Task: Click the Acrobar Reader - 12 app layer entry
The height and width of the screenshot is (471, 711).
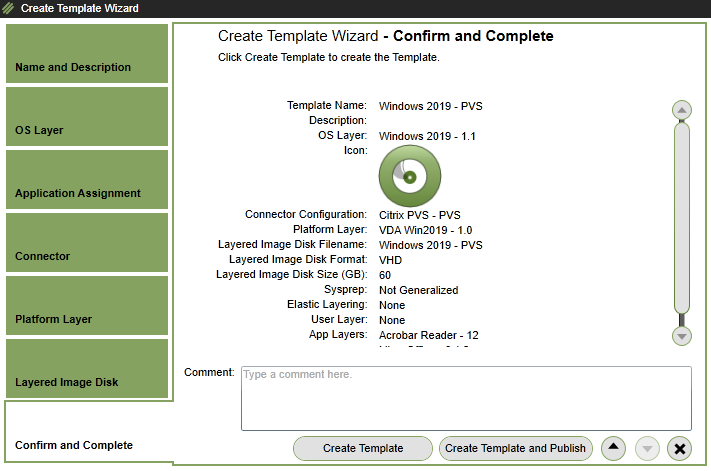Action: [x=428, y=335]
